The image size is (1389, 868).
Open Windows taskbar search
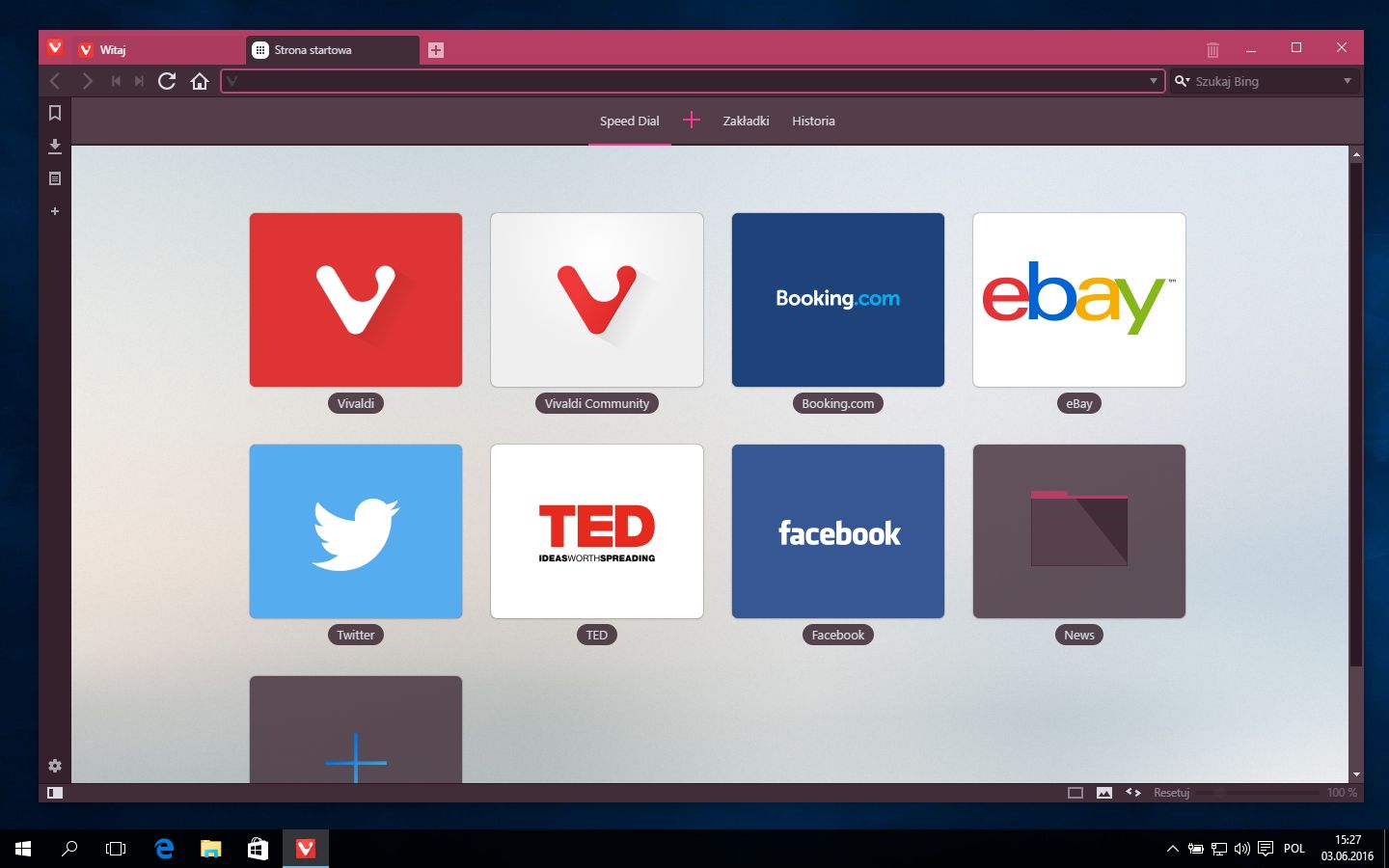pos(69,849)
